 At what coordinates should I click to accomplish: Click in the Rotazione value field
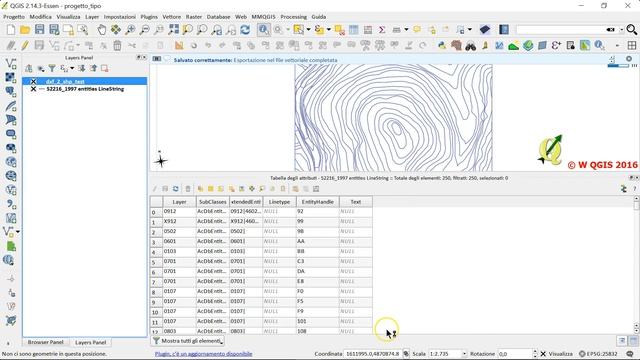pyautogui.click(x=514, y=353)
